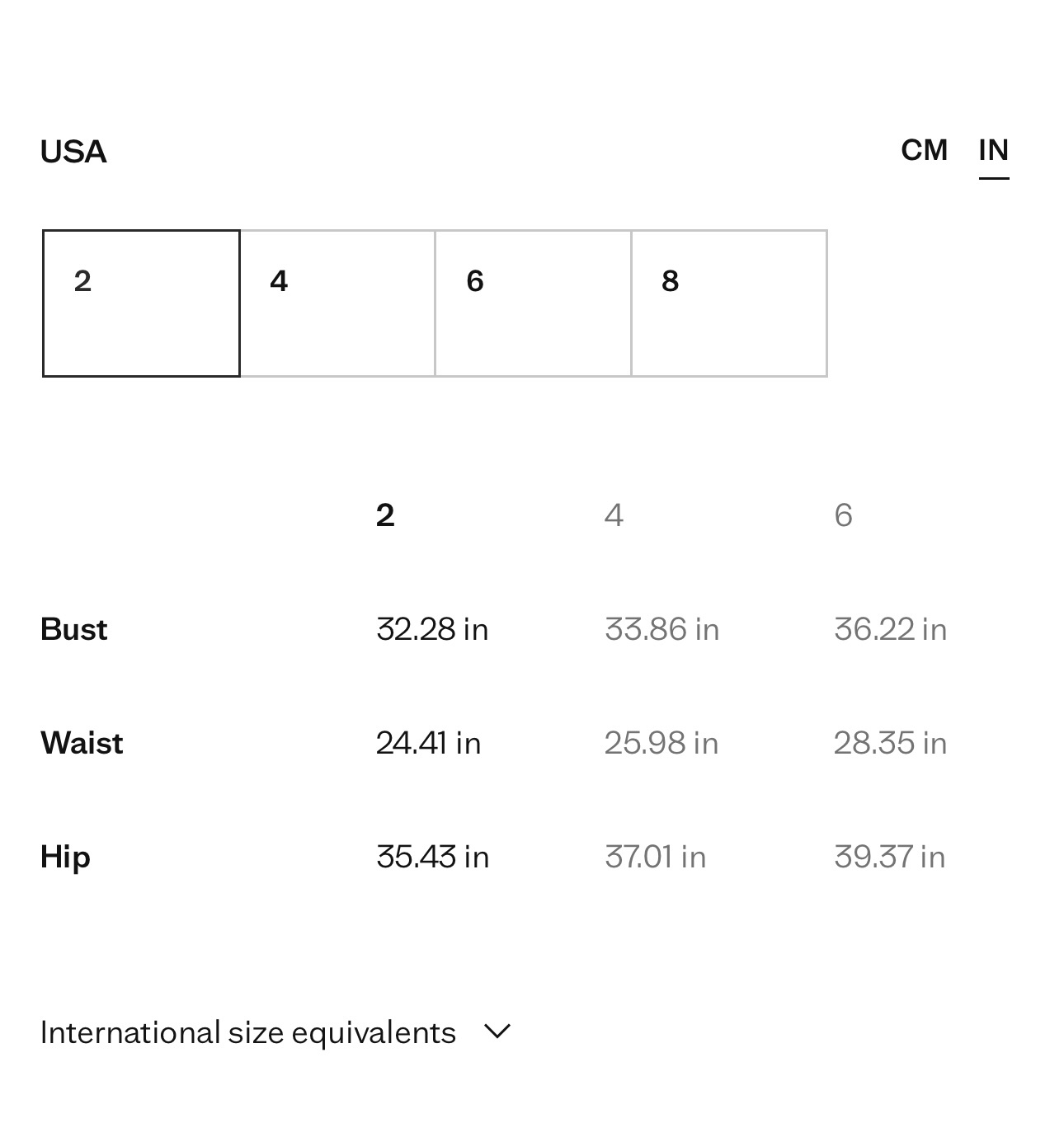1064x1142 pixels.
Task: Click the Hip row label
Action: coord(65,857)
